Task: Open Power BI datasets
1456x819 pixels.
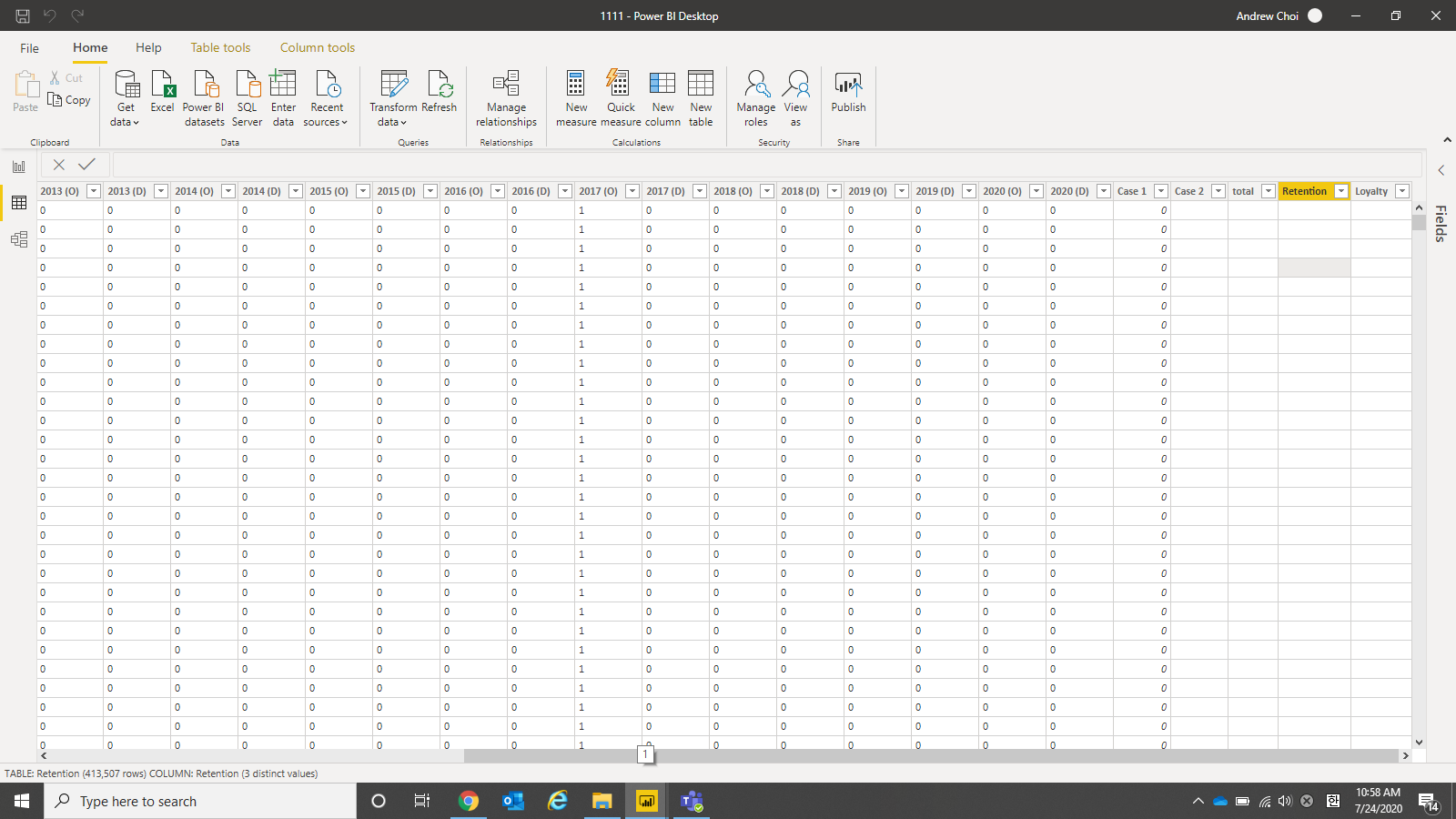Action: click(204, 98)
